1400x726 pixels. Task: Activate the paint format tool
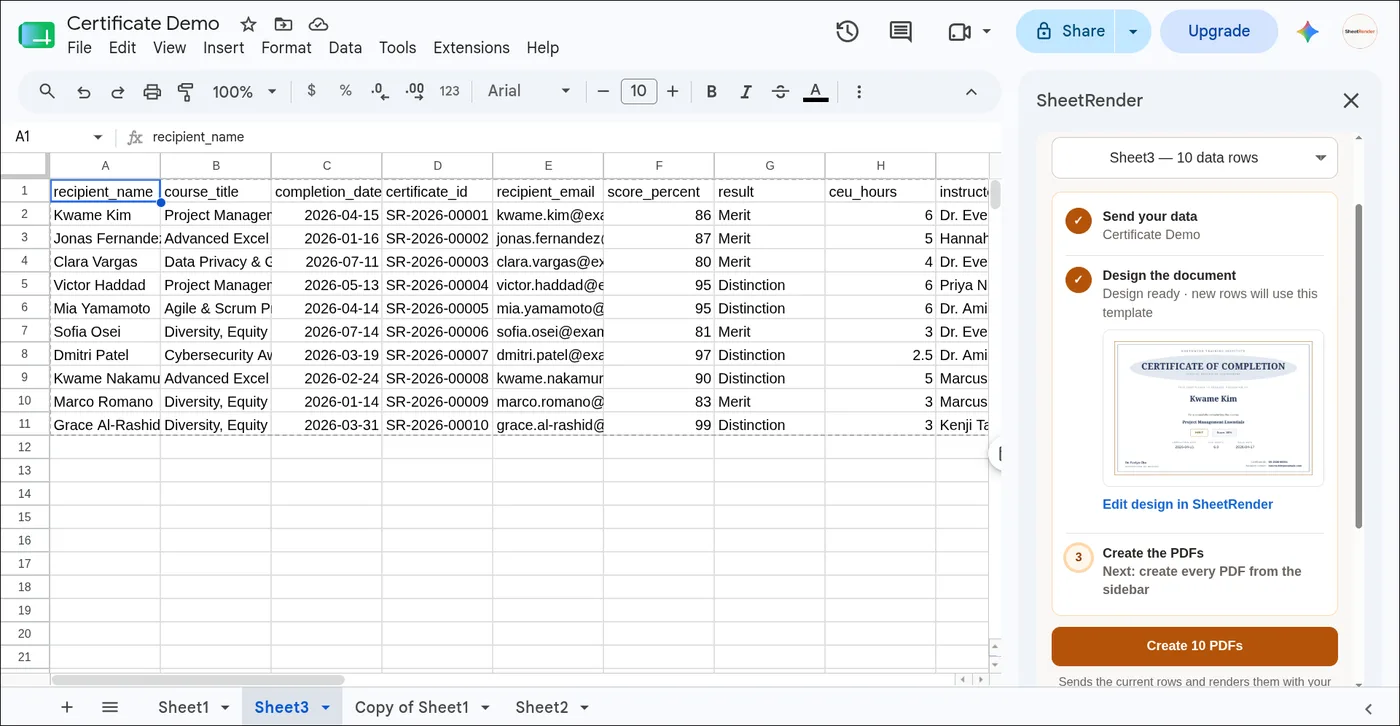click(x=186, y=91)
